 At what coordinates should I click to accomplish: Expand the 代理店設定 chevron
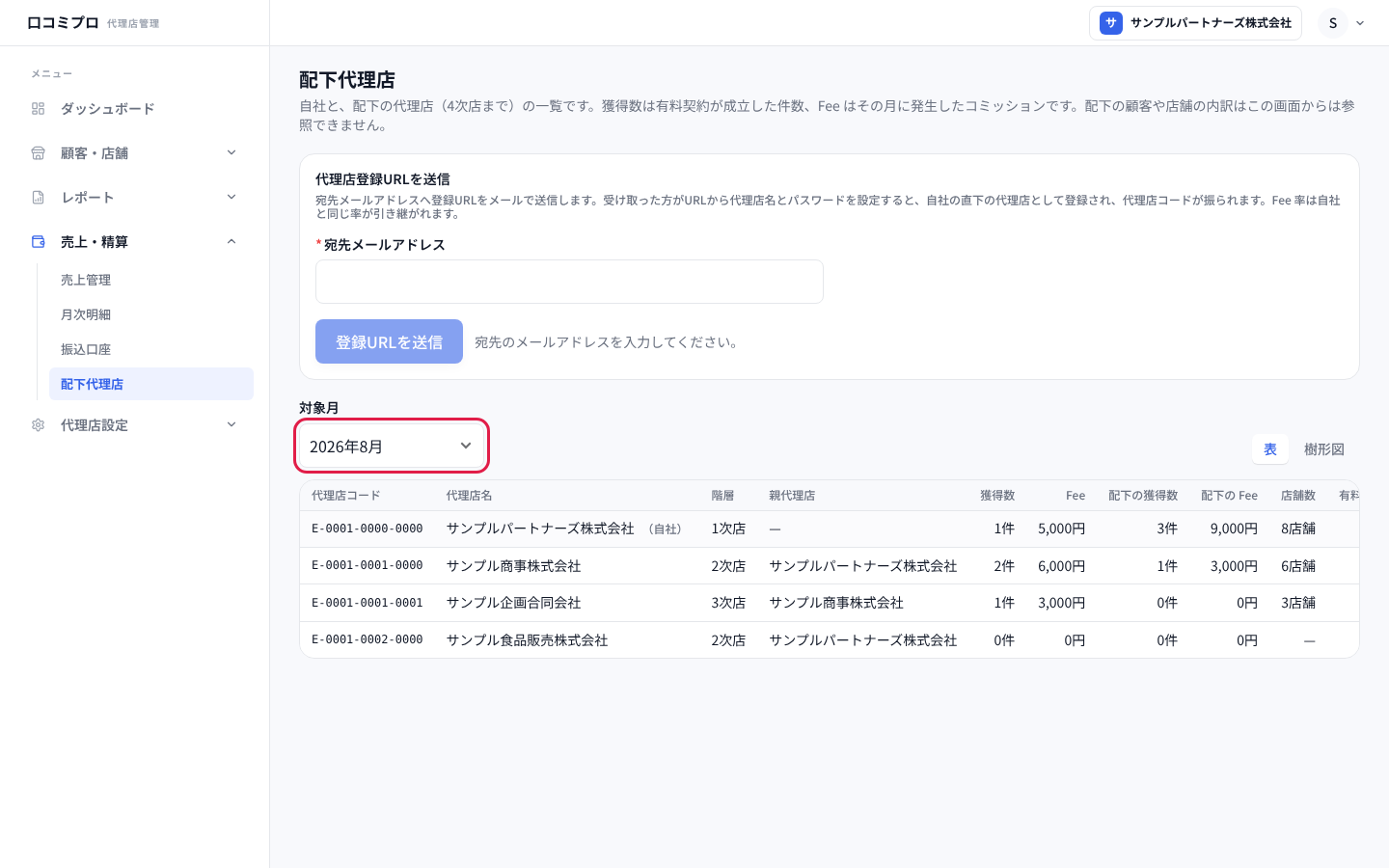pyautogui.click(x=231, y=424)
